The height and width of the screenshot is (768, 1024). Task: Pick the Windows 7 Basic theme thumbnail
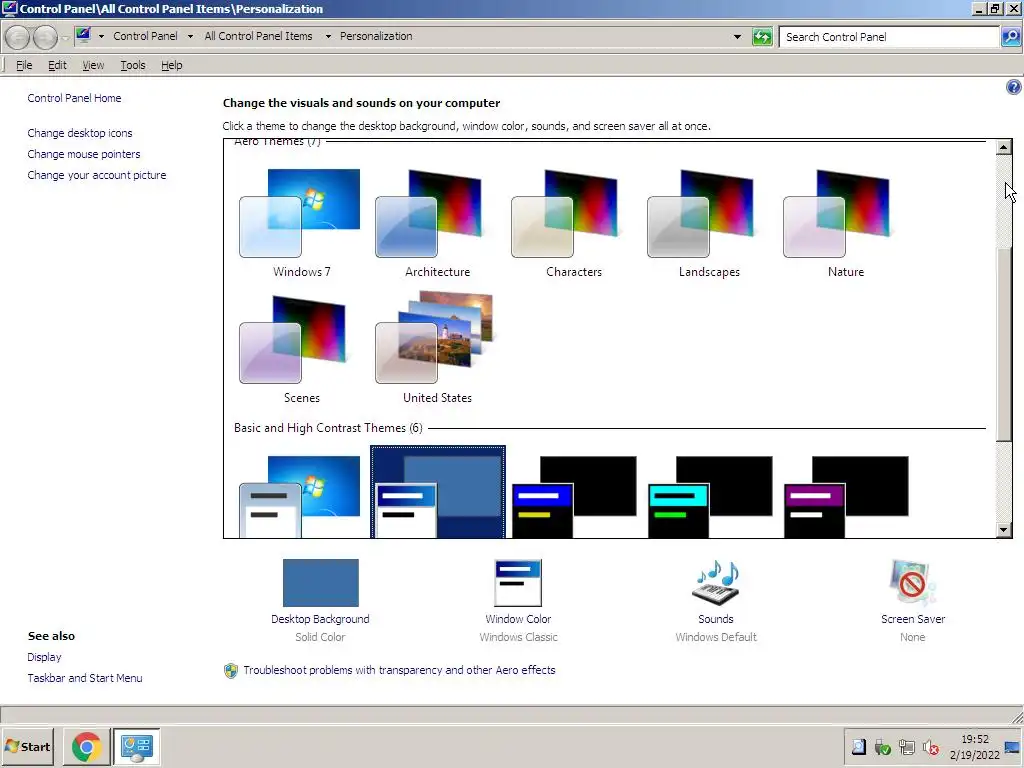pos(300,496)
